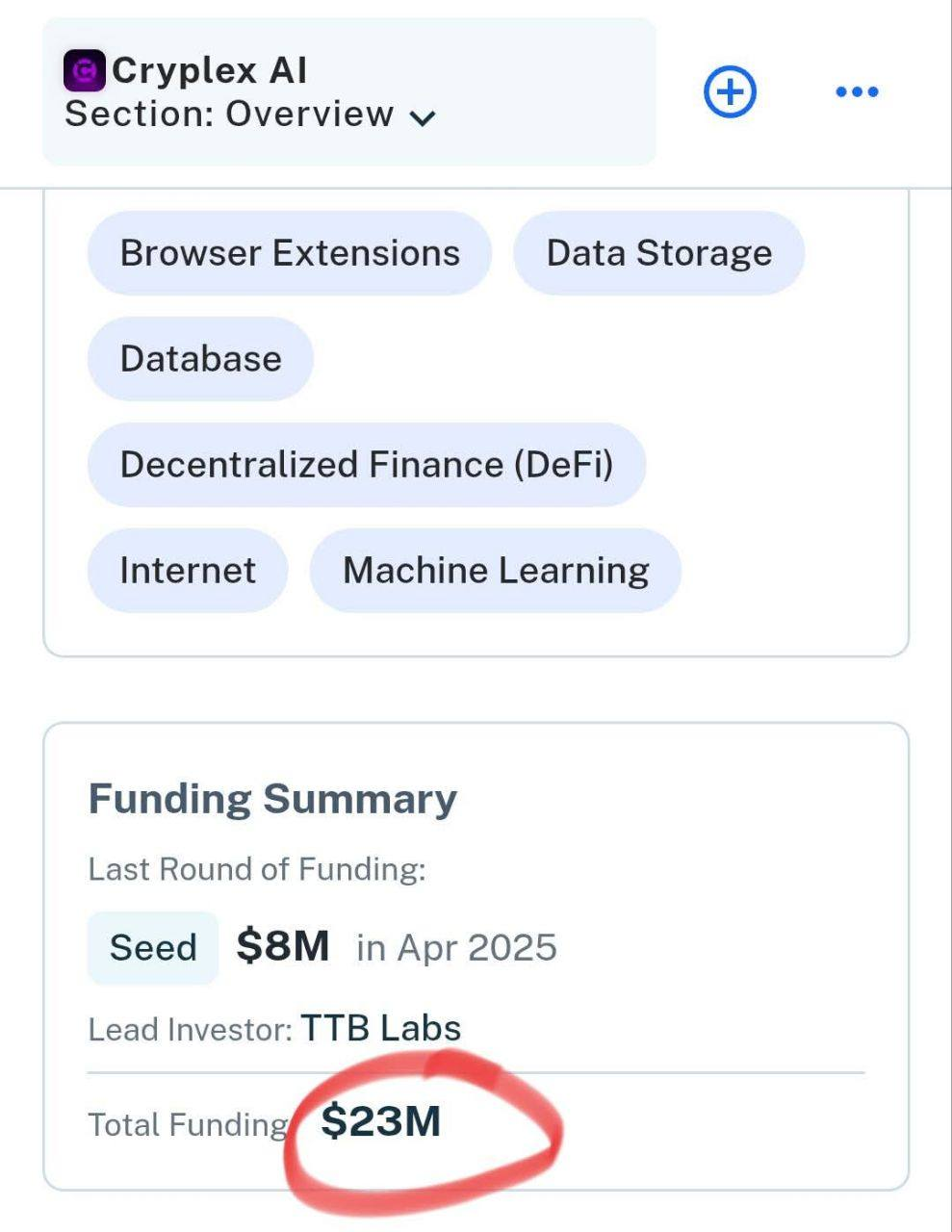Tap the blue circled plus icon

pos(731,92)
